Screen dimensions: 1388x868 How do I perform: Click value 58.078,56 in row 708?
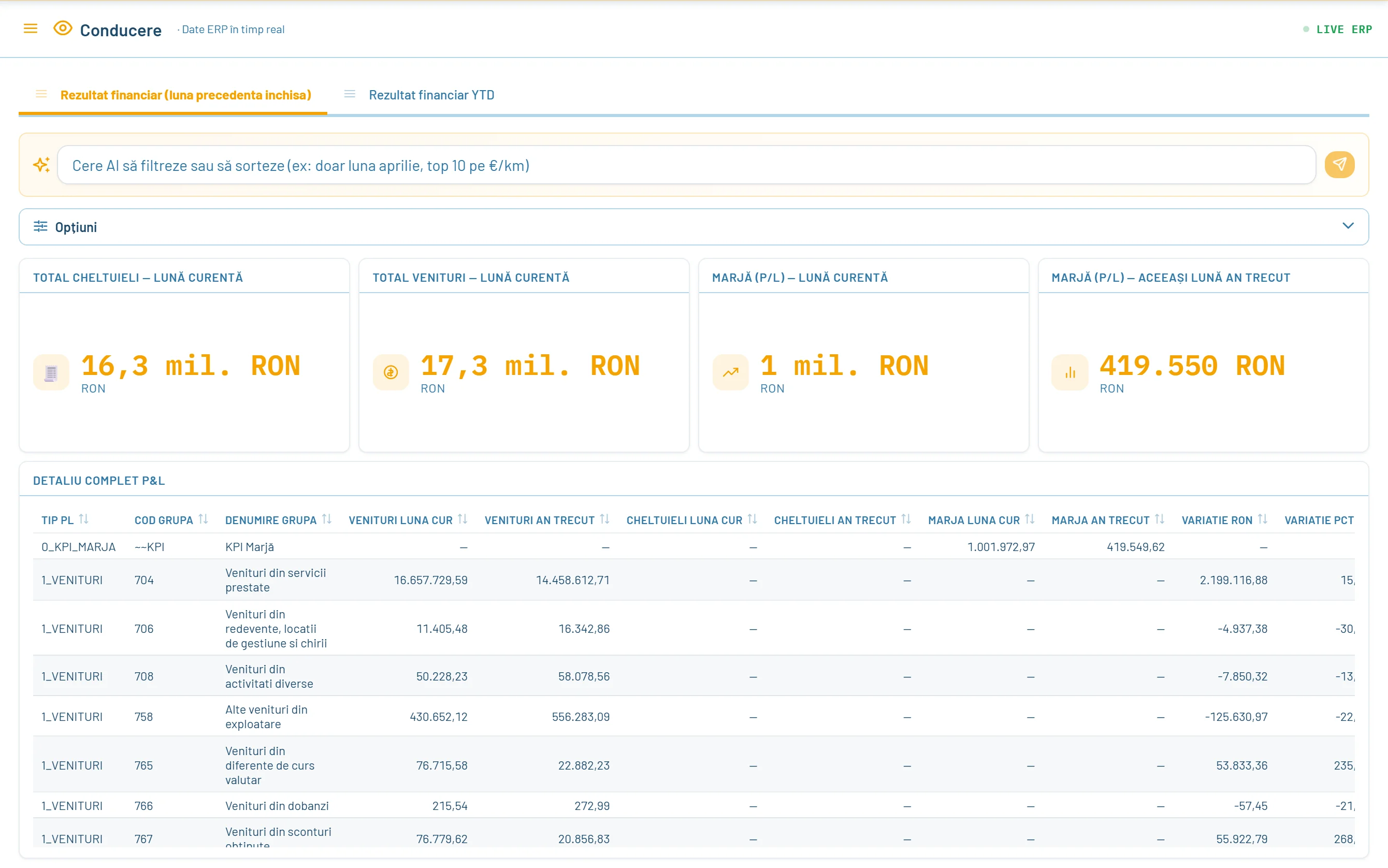(x=584, y=677)
